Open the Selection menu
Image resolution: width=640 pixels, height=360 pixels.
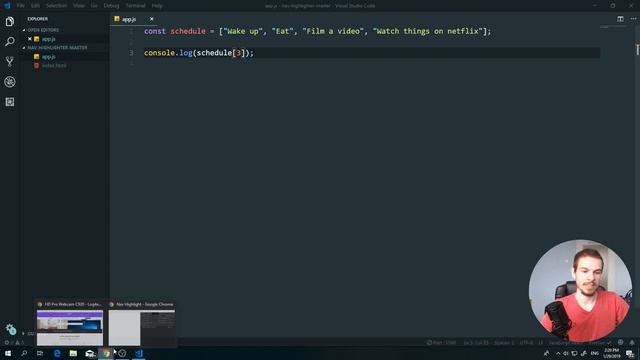pos(56,6)
